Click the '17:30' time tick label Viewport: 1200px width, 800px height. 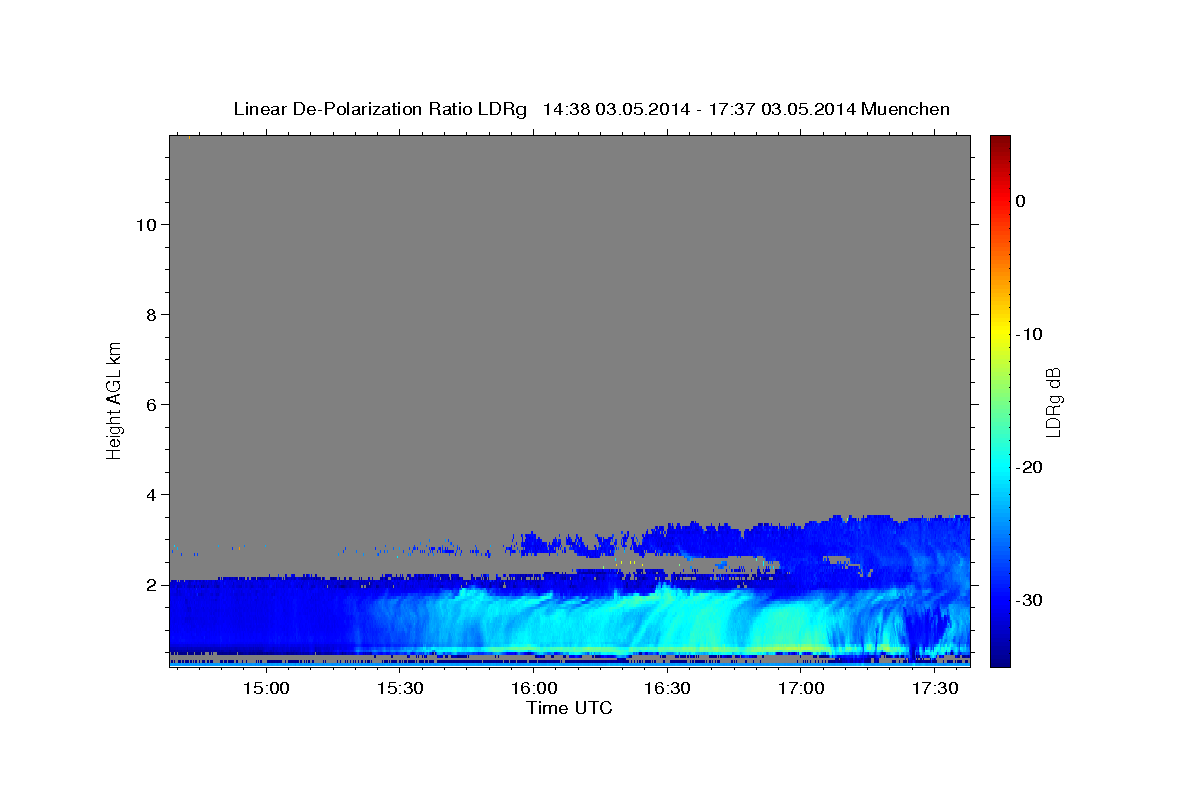934,688
